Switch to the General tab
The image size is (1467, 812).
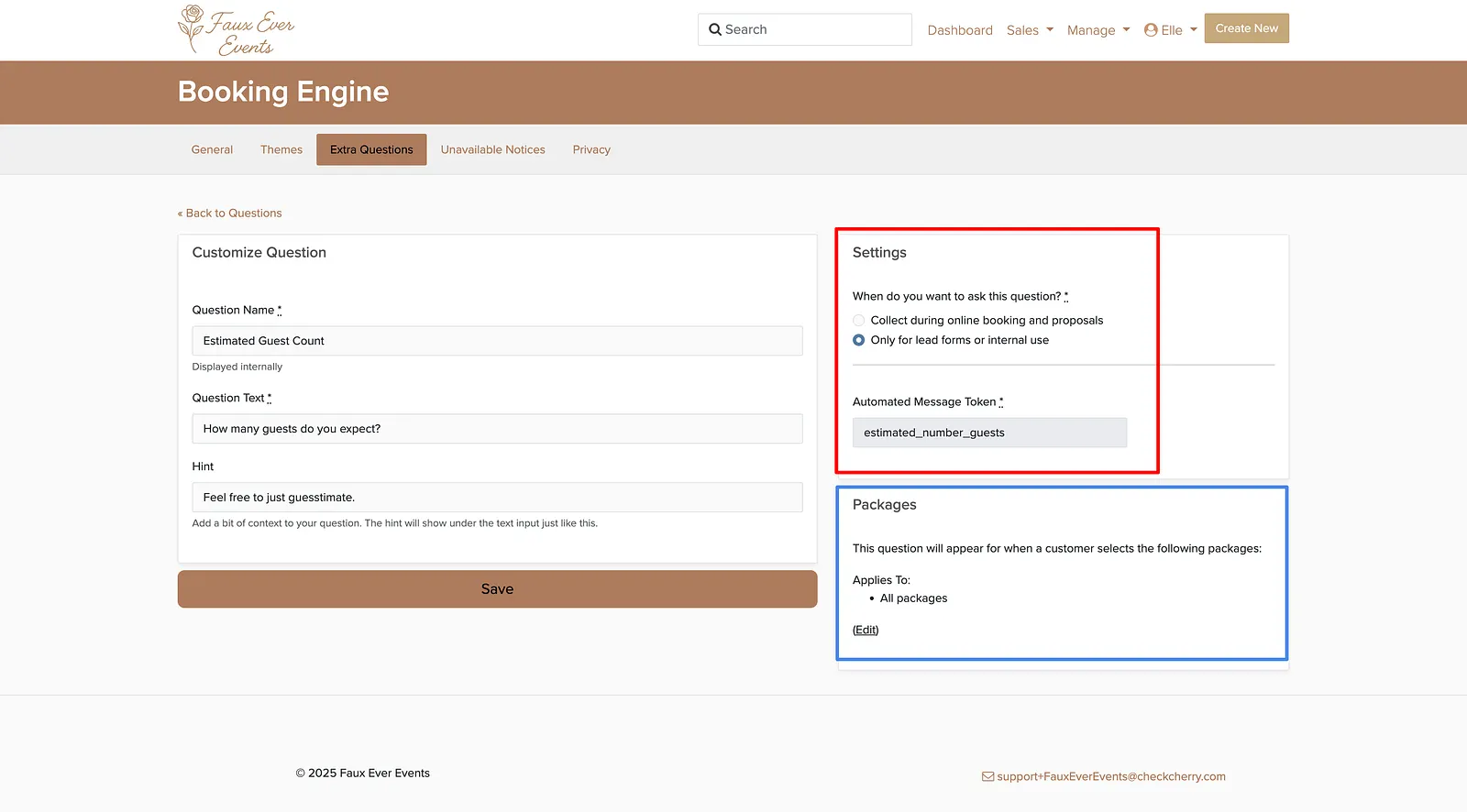212,149
